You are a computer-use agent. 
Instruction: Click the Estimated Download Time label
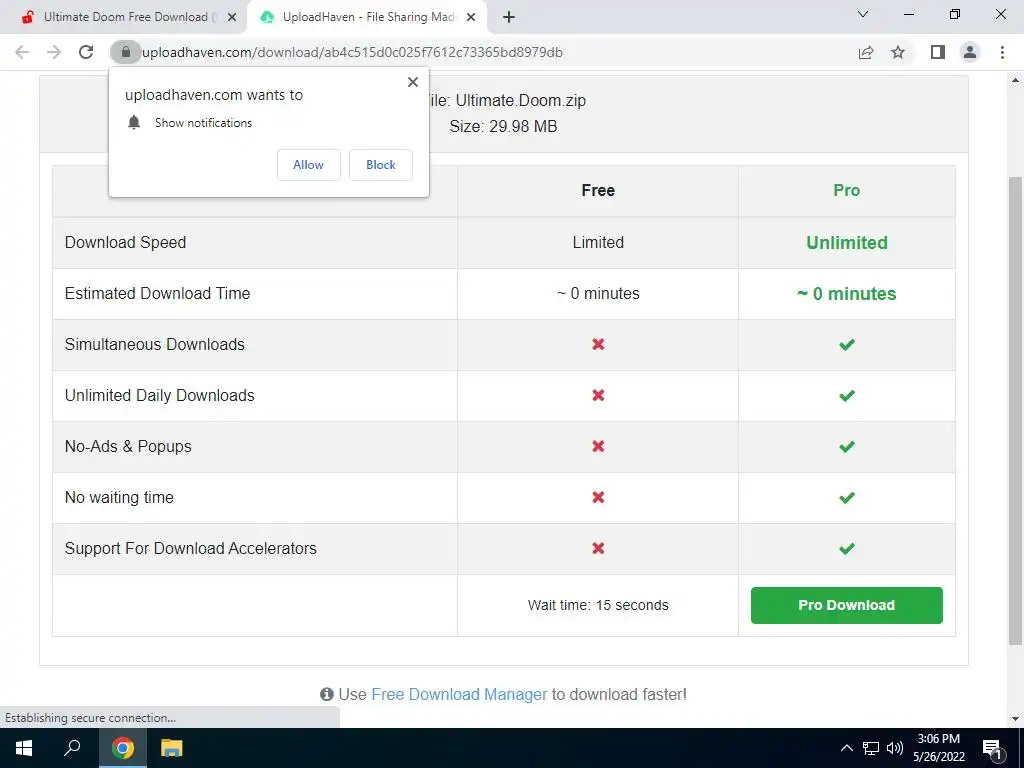point(157,293)
